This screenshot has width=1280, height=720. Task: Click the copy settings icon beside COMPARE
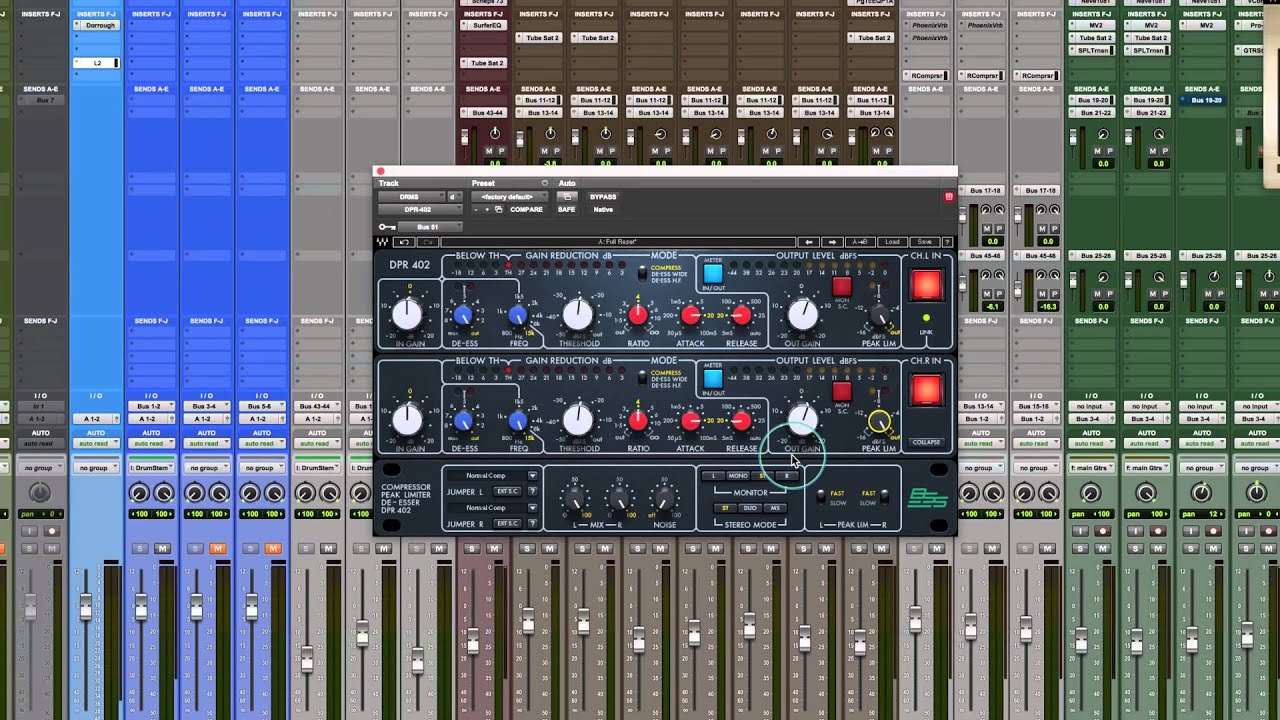pyautogui.click(x=499, y=210)
